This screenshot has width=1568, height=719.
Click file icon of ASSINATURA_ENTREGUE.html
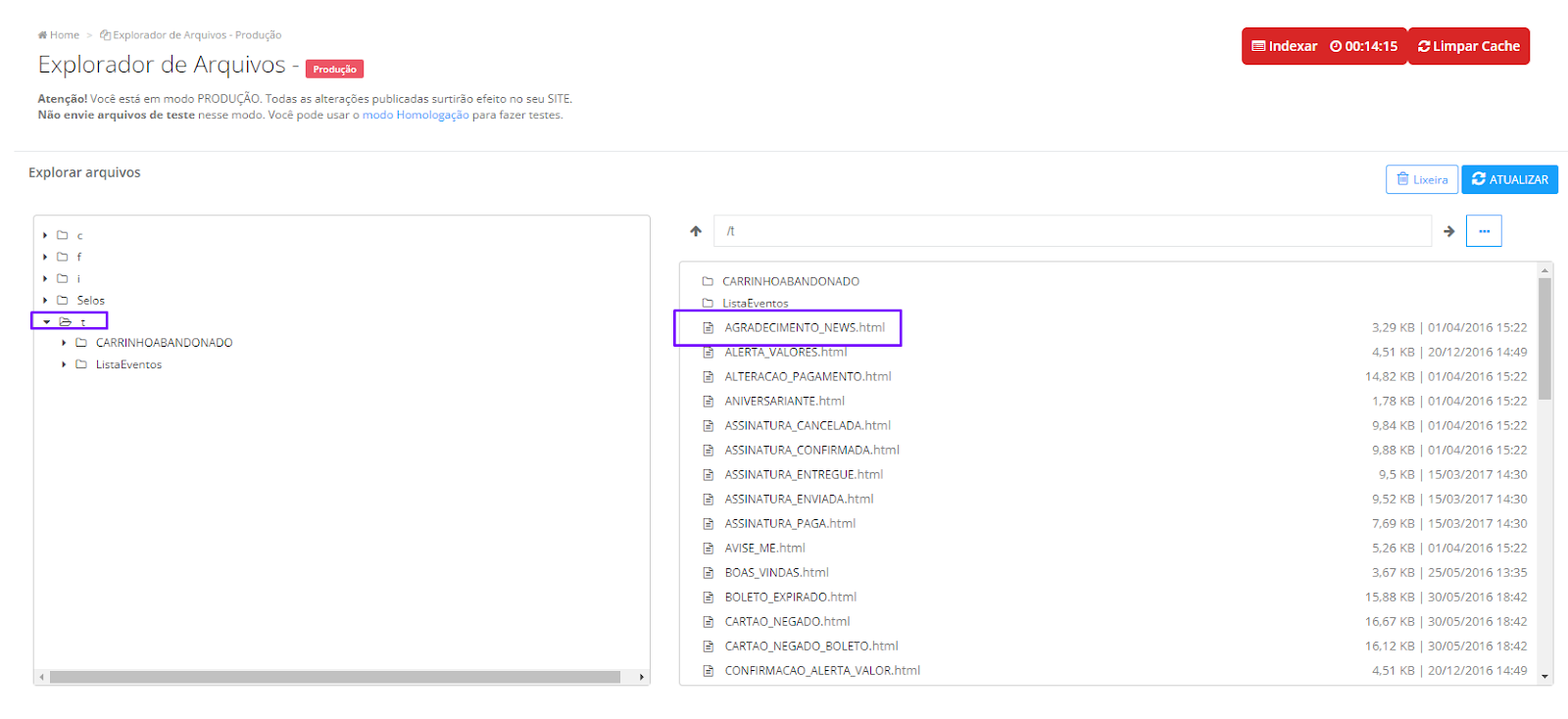pos(709,474)
